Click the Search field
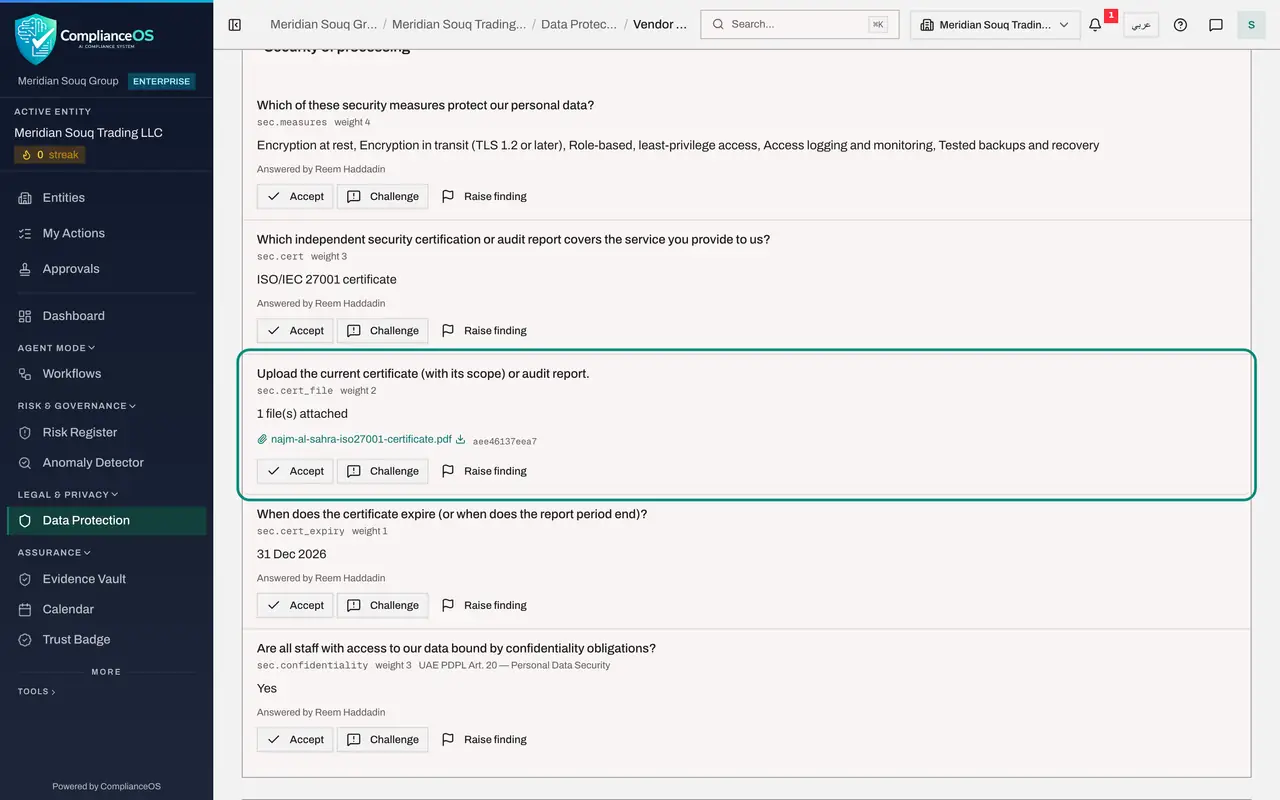 [x=799, y=25]
